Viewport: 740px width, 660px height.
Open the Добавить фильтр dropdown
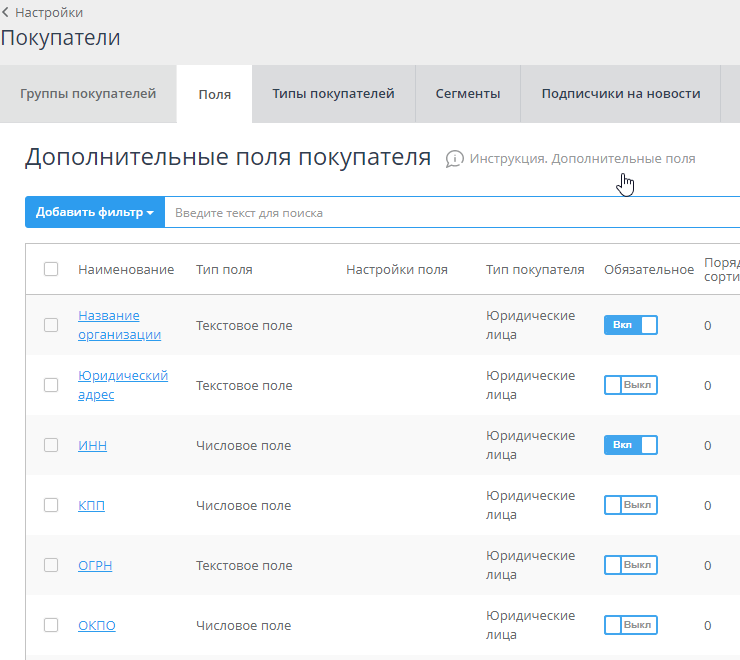tap(95, 213)
